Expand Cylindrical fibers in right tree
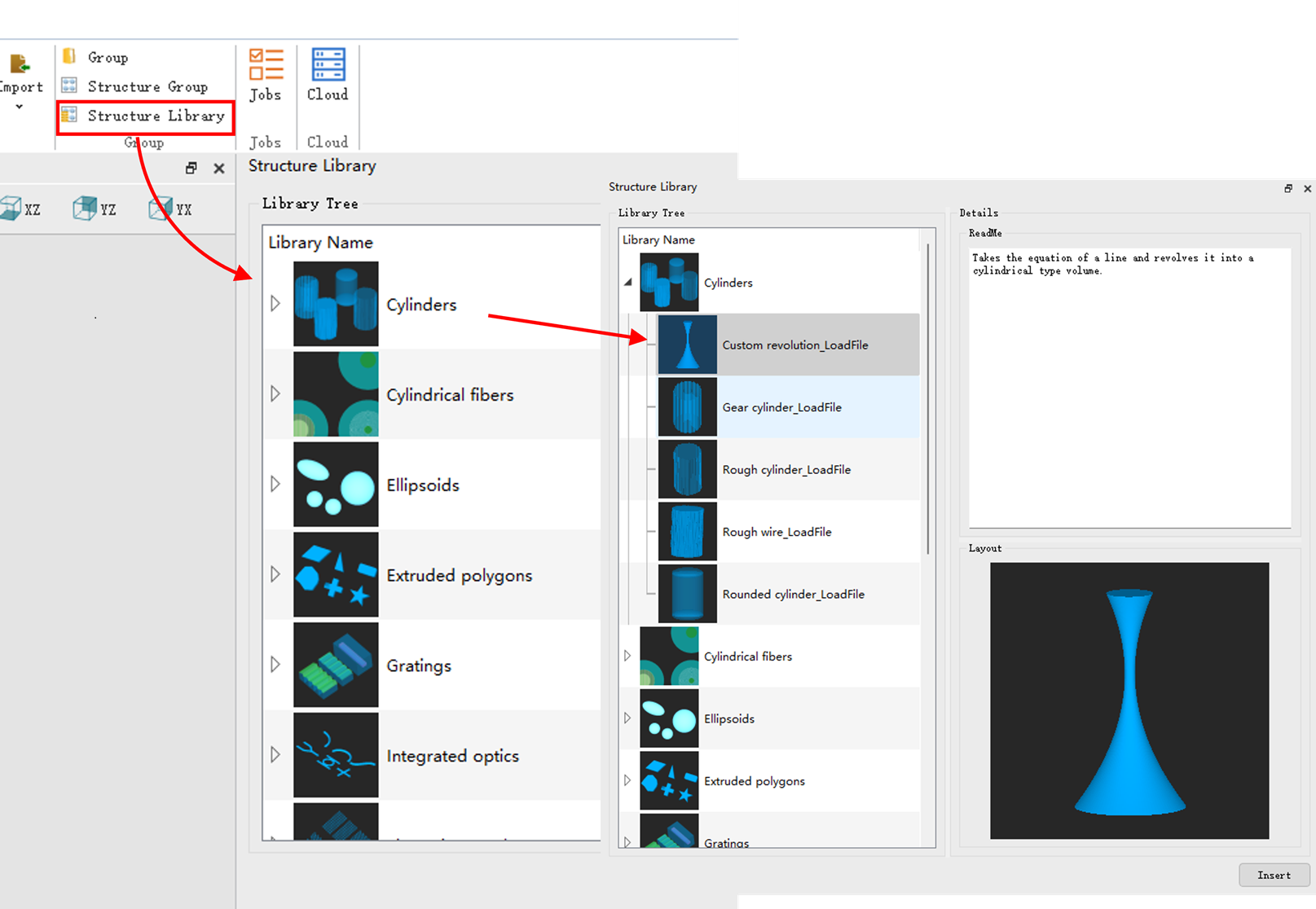The image size is (1316, 909). [627, 656]
